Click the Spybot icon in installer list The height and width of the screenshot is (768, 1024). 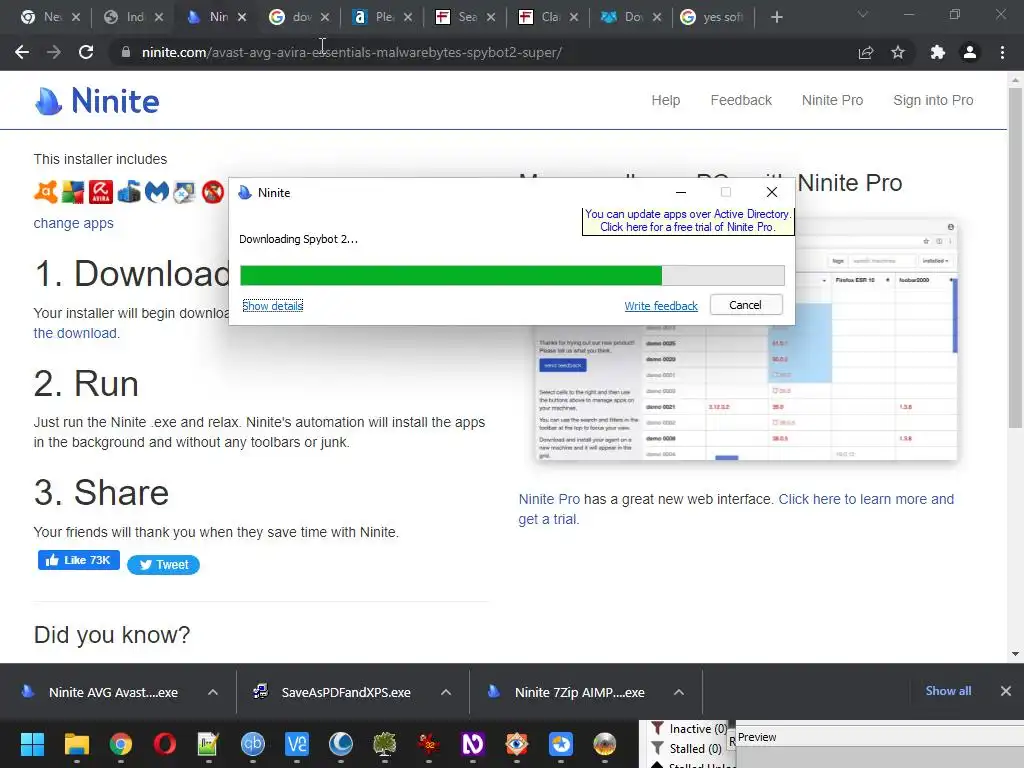click(x=185, y=192)
